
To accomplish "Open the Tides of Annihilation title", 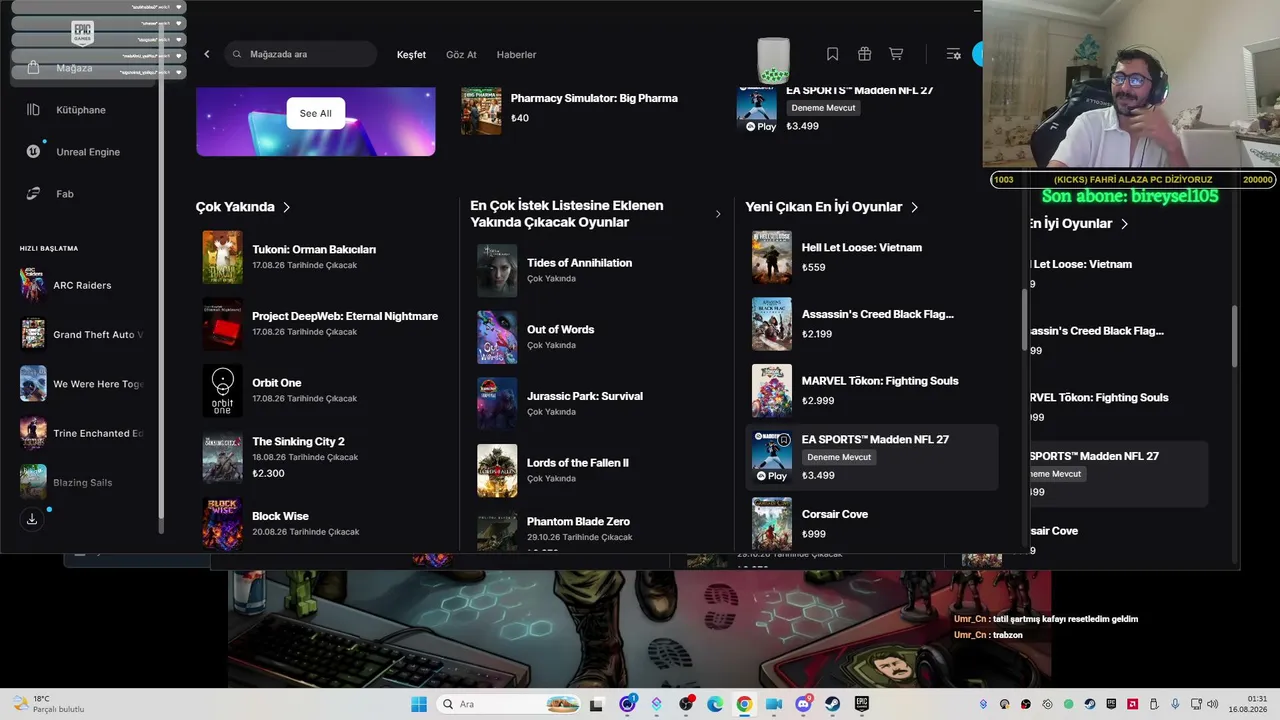I will click(x=579, y=263).
